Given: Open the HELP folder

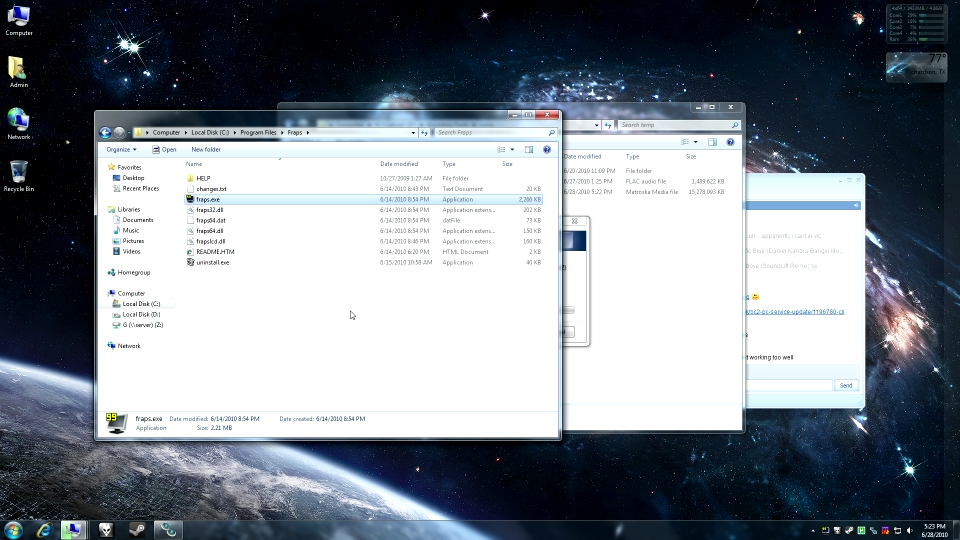Looking at the screenshot, I should click(203, 178).
